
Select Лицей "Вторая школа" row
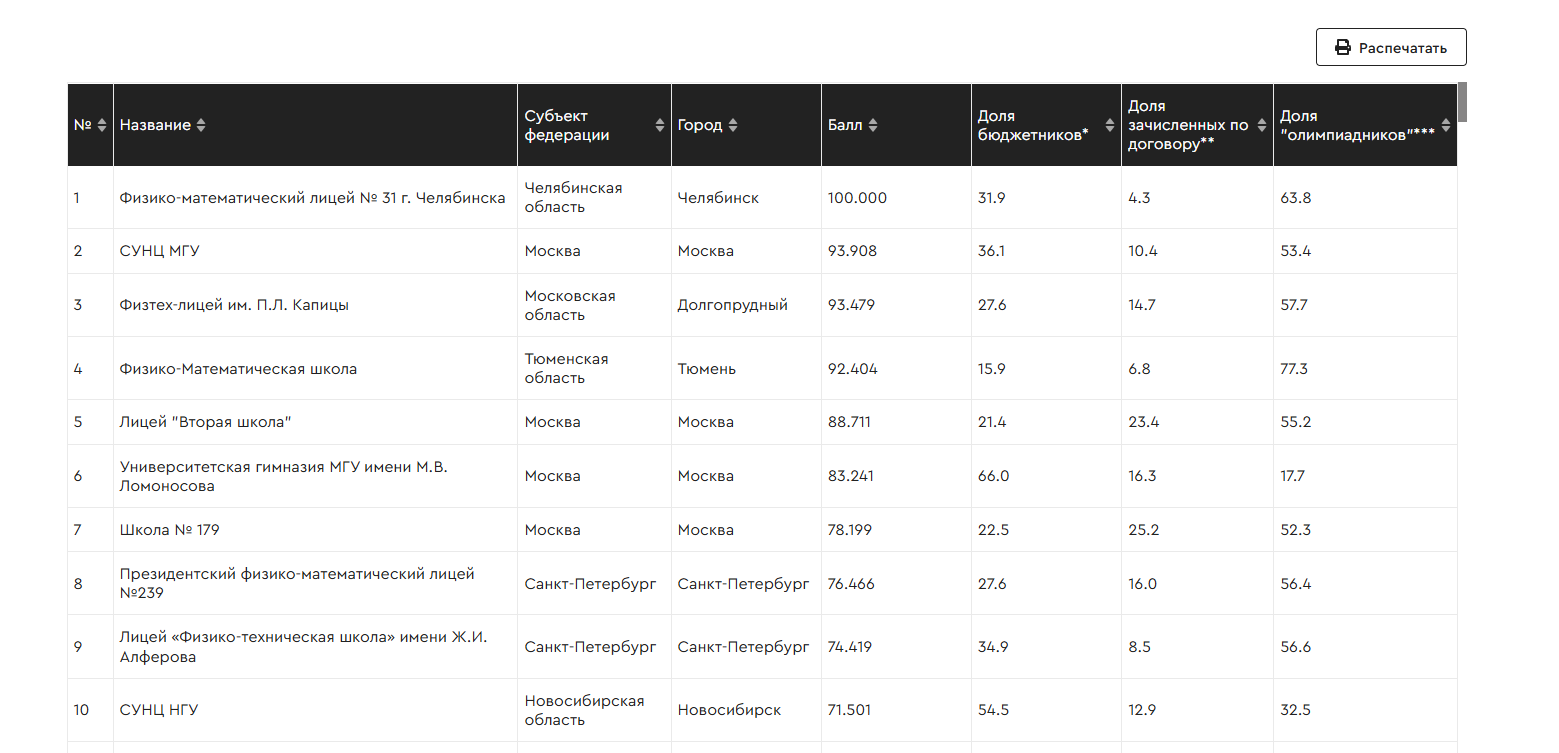tap(763, 422)
